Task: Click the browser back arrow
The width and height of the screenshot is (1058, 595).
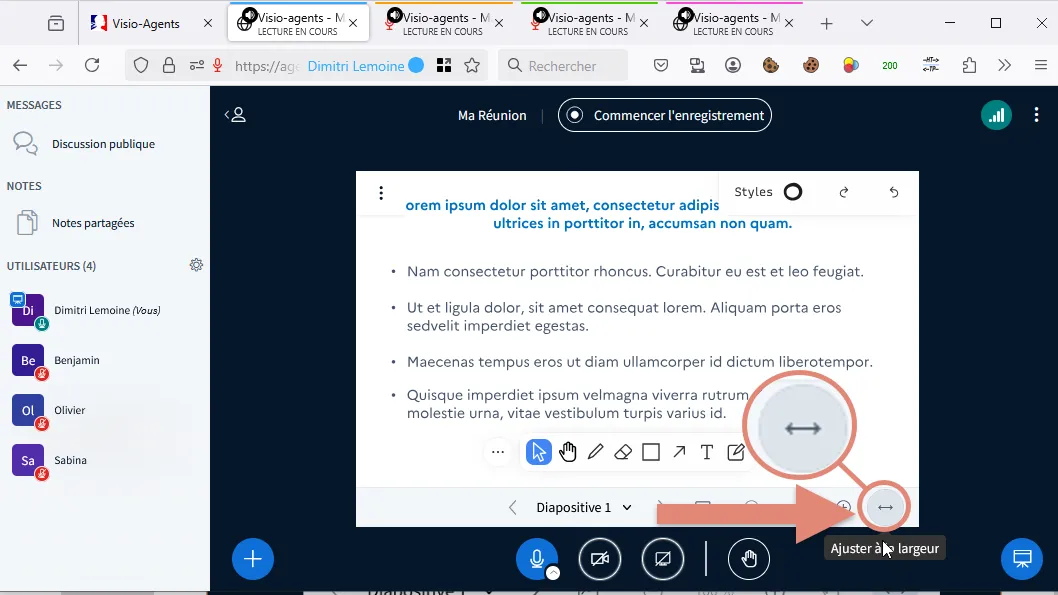Action: [x=20, y=65]
